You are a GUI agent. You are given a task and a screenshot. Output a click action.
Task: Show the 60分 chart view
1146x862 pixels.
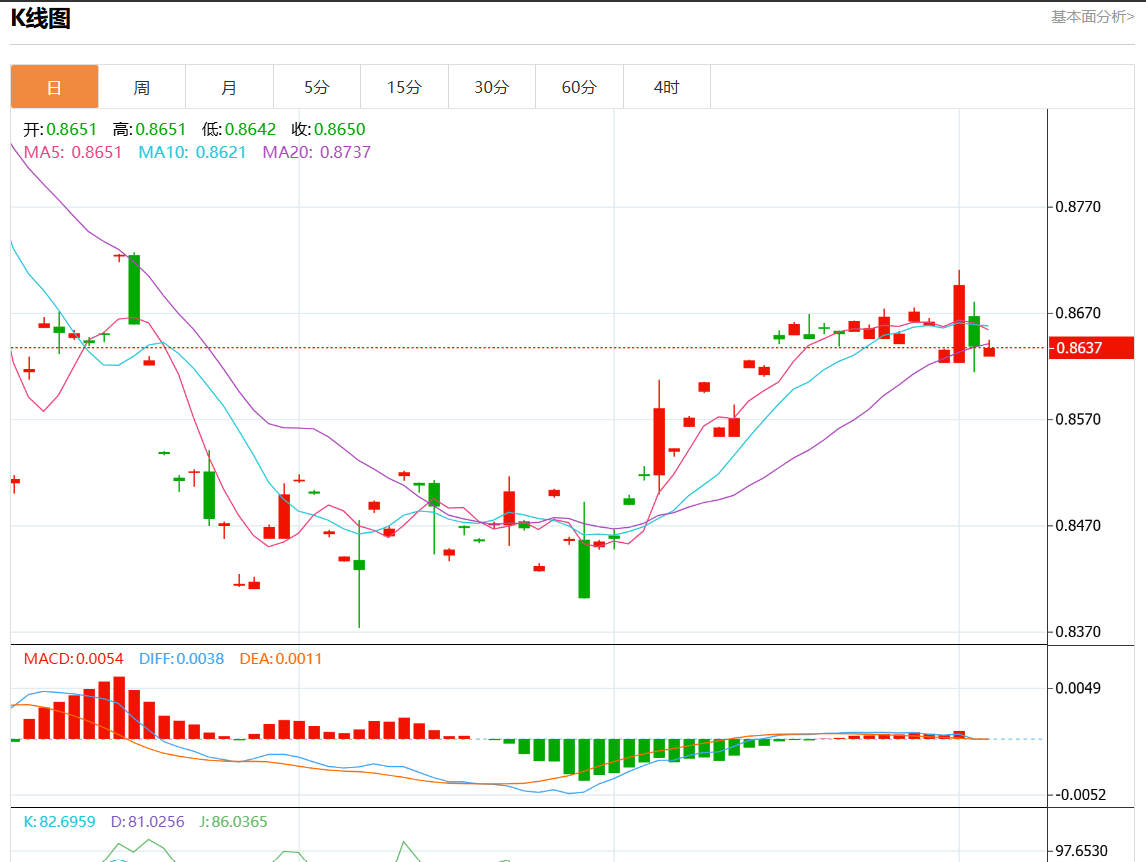(579, 87)
